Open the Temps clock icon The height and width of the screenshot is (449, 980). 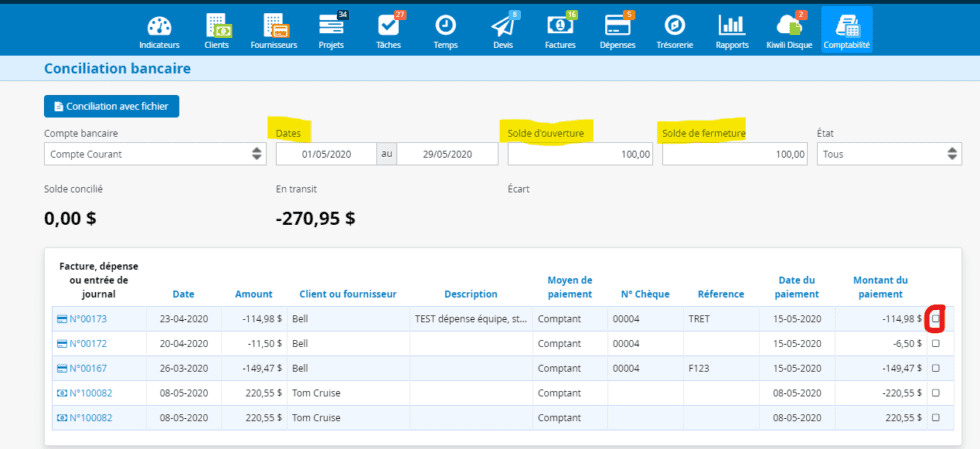pyautogui.click(x=446, y=30)
